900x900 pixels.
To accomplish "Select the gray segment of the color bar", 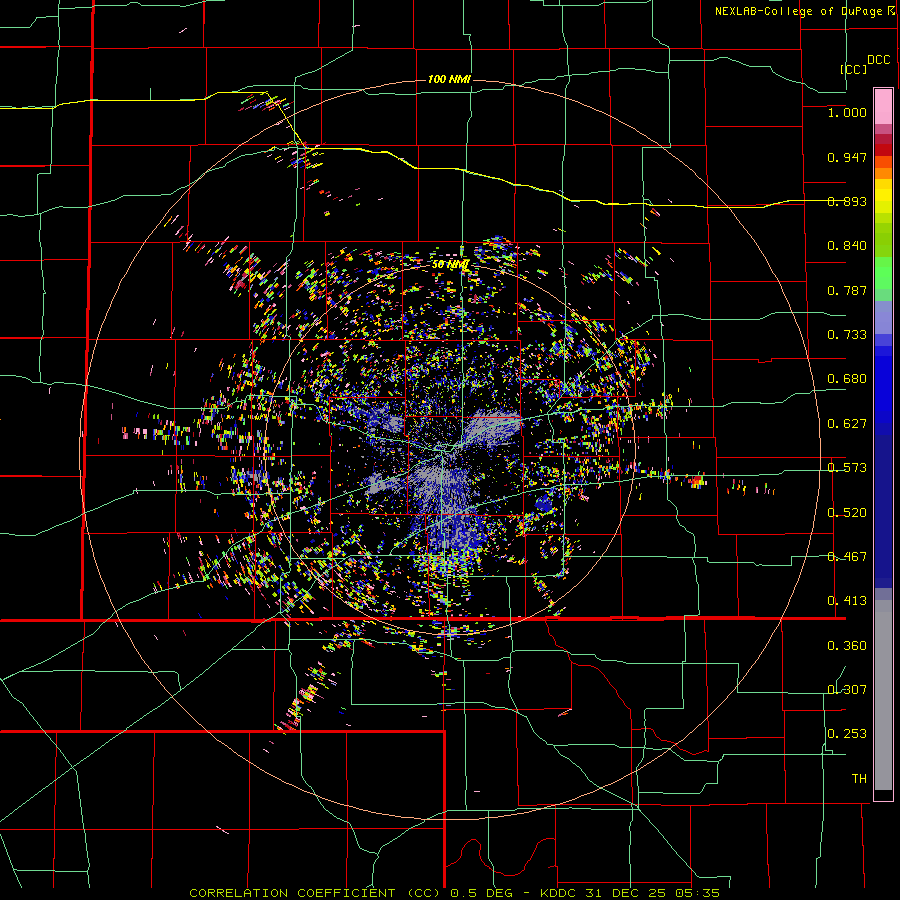I will pyautogui.click(x=883, y=695).
